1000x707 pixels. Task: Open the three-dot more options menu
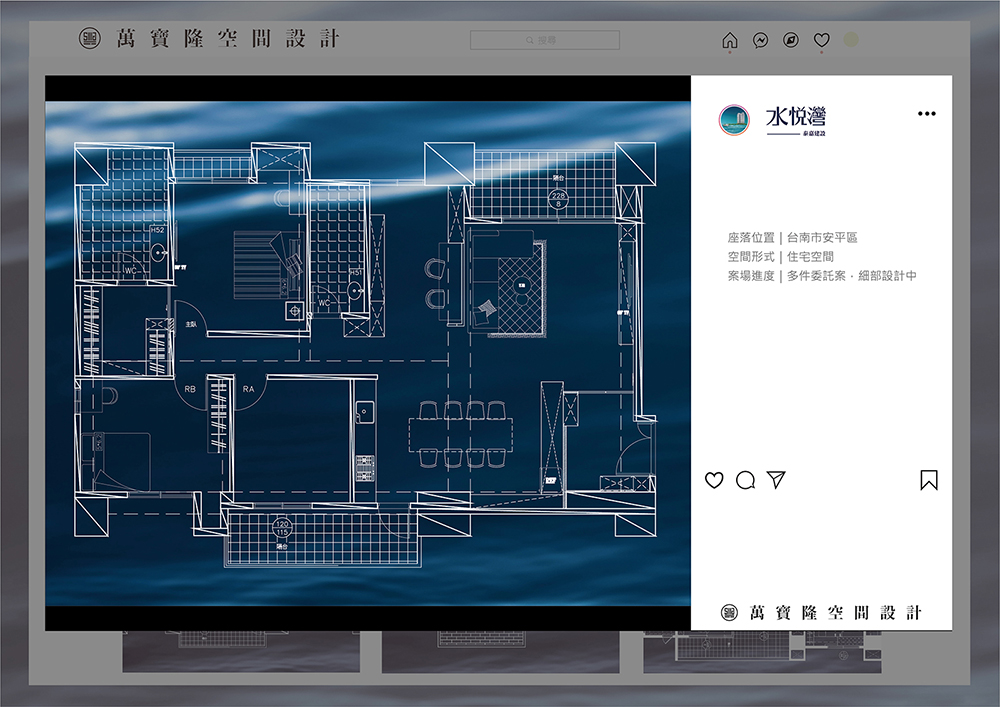pyautogui.click(x=927, y=114)
